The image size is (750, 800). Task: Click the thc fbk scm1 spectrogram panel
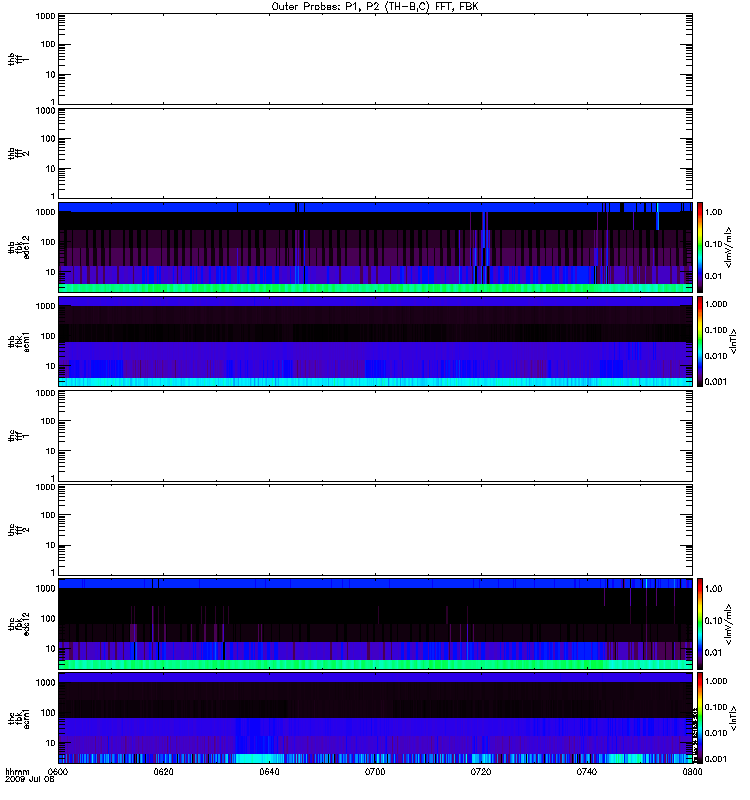376,718
